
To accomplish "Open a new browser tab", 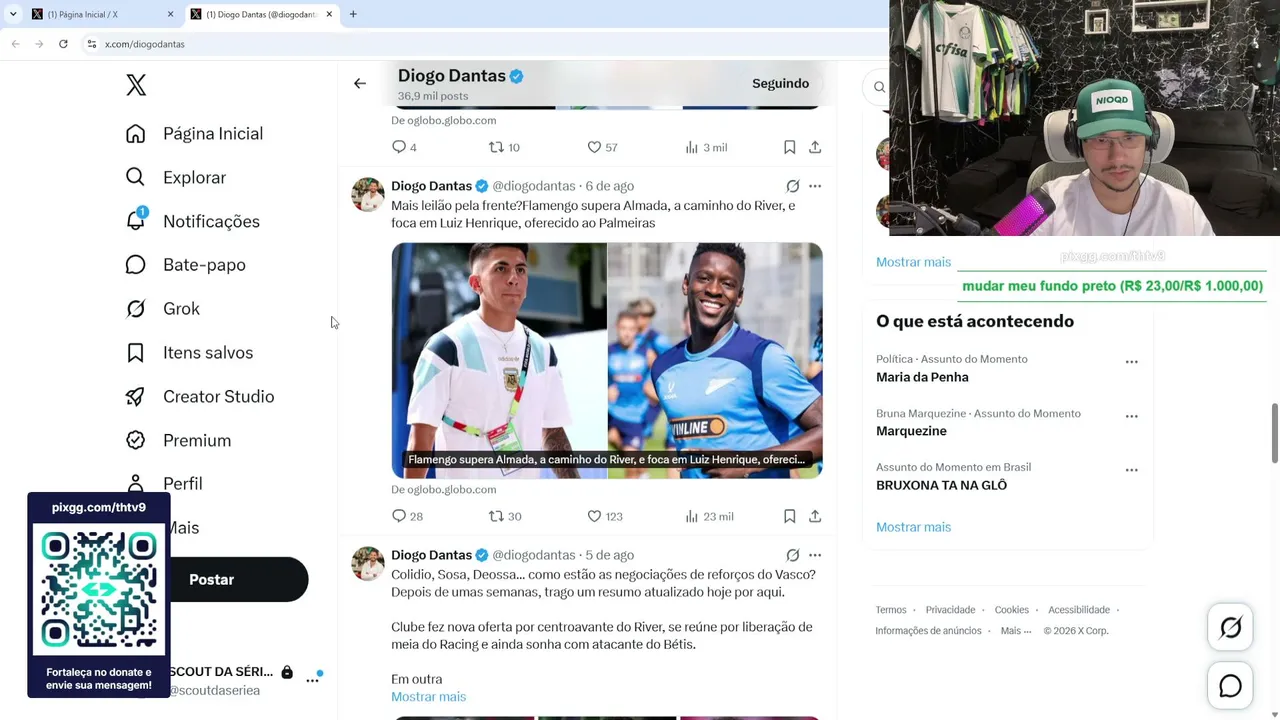I will [x=353, y=14].
